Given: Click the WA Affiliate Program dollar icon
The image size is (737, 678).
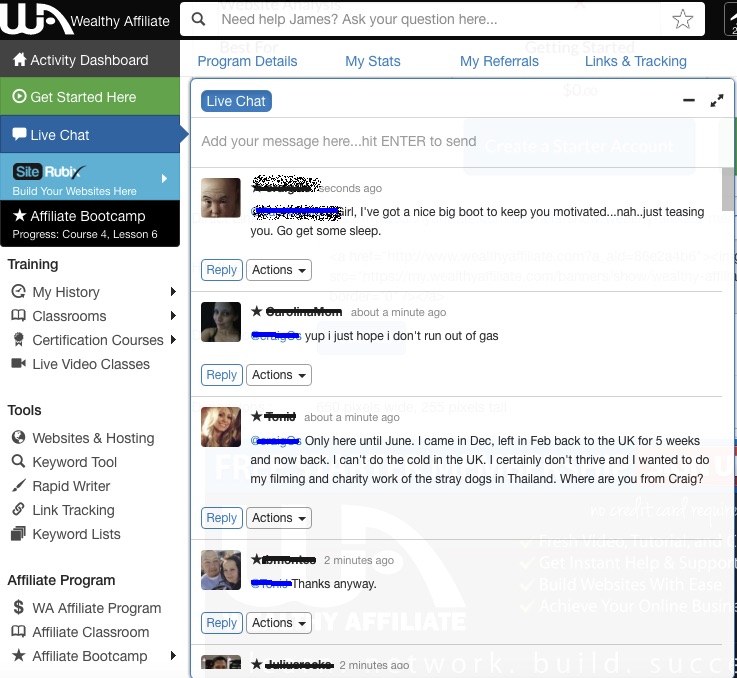Looking at the screenshot, I should click(x=18, y=607).
